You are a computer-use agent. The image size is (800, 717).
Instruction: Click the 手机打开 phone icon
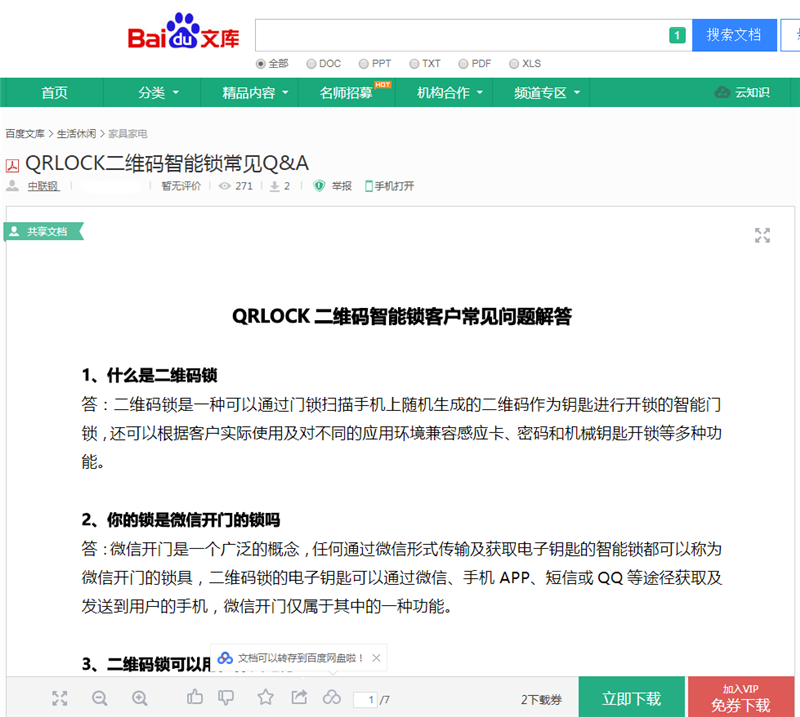[x=369, y=186]
